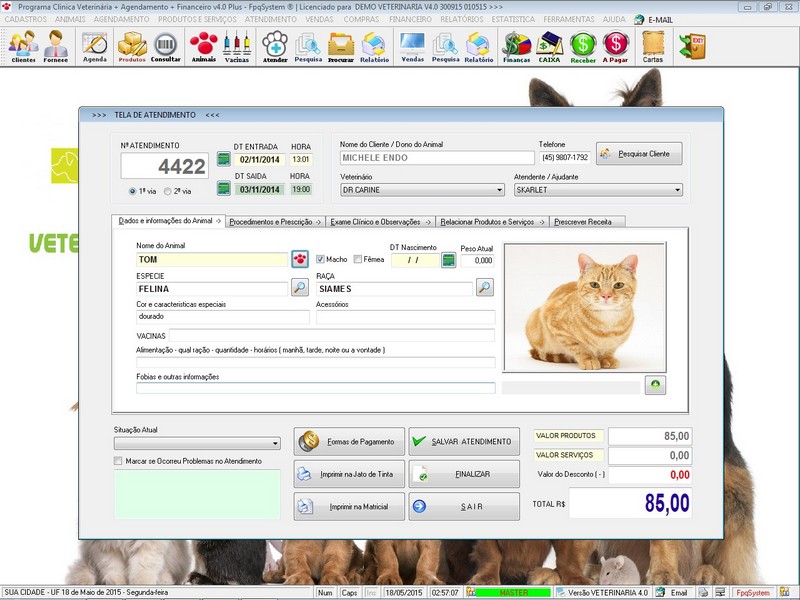Open the Clientes toolbar icon
Screen dimensions: 800x600
point(23,46)
